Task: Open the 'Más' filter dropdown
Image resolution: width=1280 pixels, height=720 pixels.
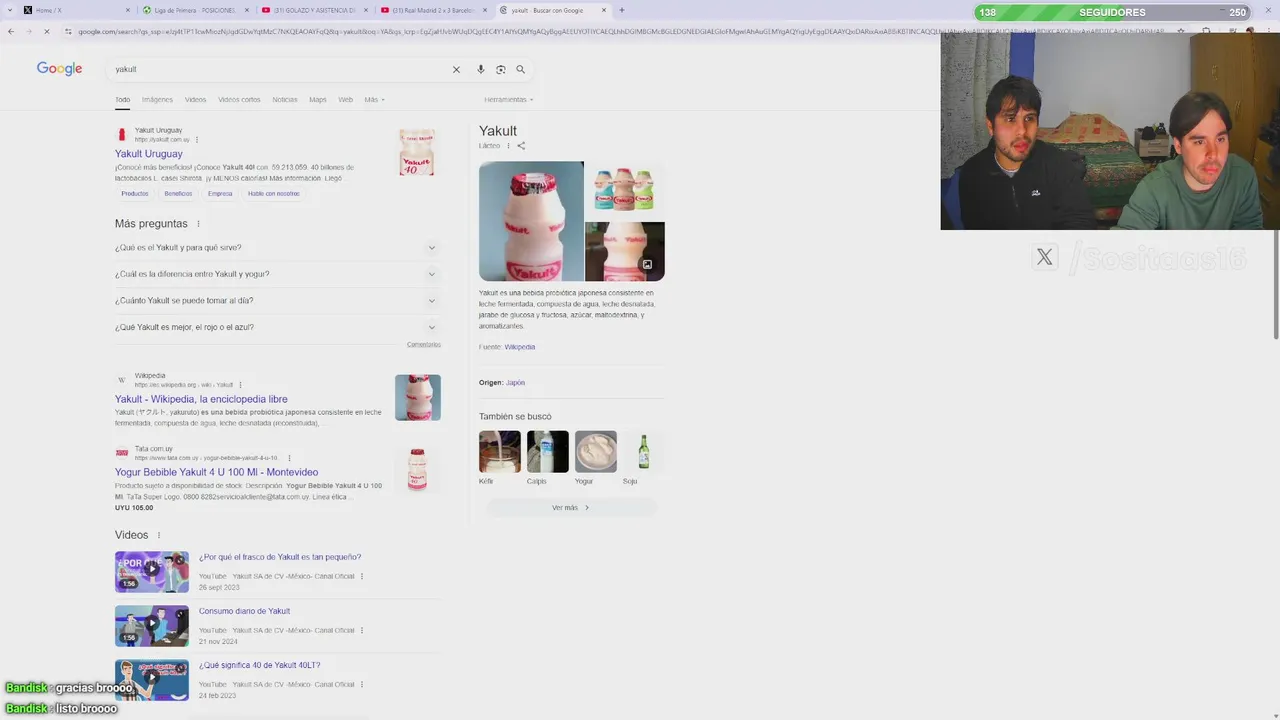Action: (x=374, y=100)
